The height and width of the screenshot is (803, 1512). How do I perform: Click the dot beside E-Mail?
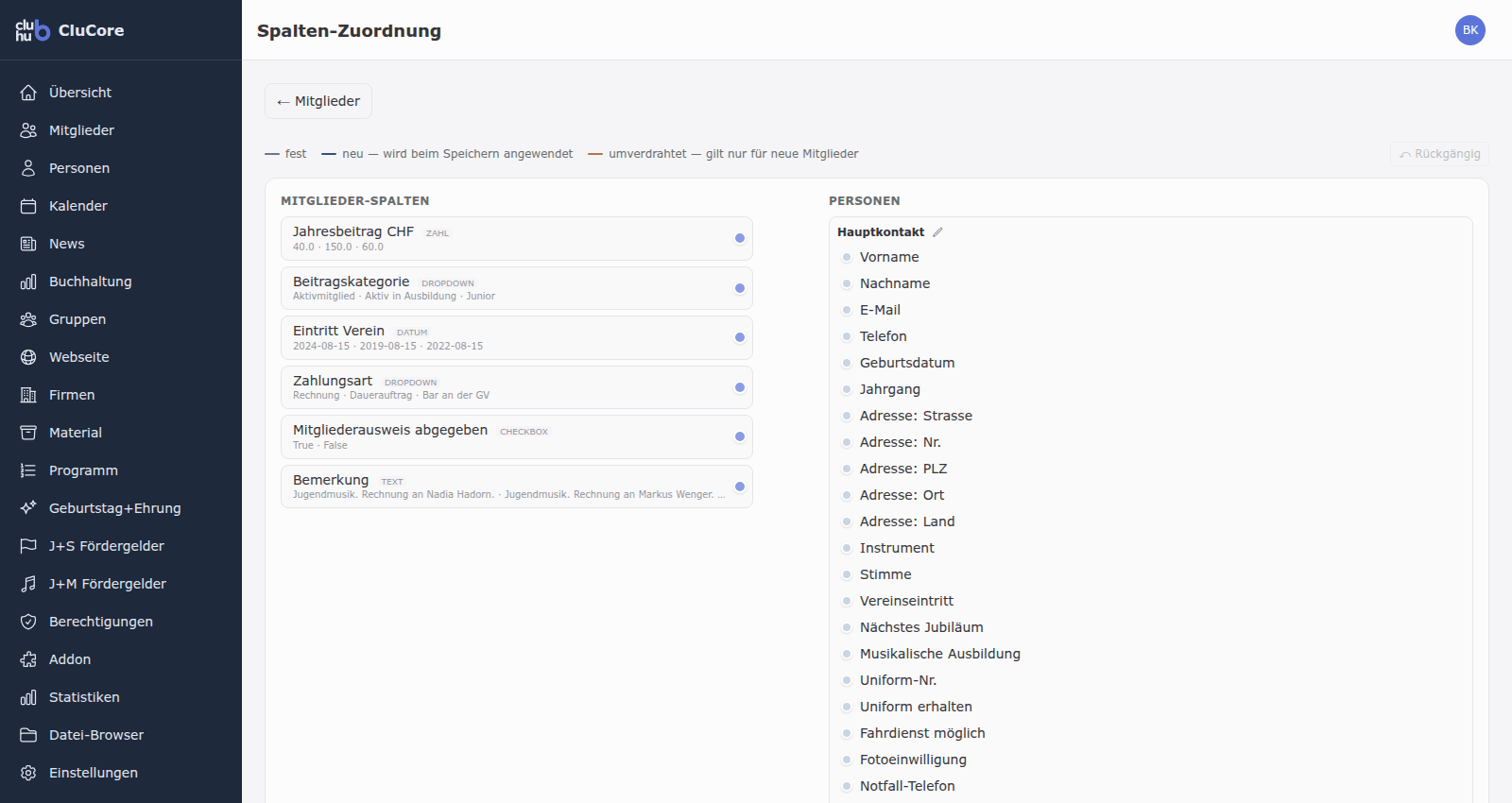[x=847, y=310]
